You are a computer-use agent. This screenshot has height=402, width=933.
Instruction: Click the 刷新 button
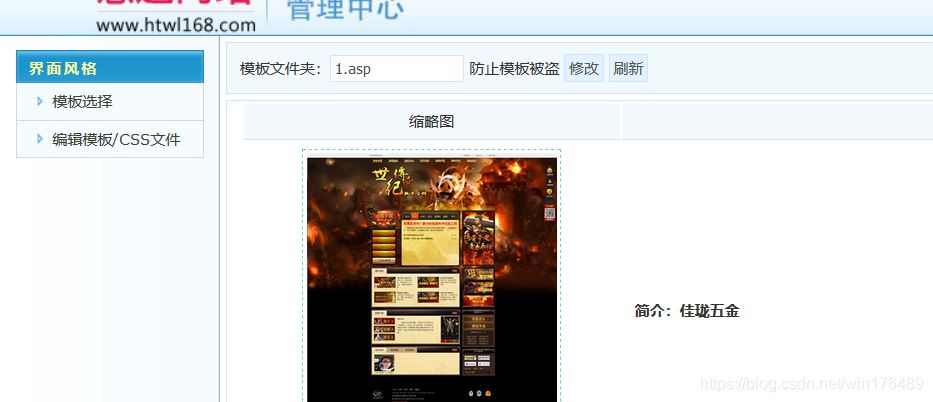click(x=628, y=68)
